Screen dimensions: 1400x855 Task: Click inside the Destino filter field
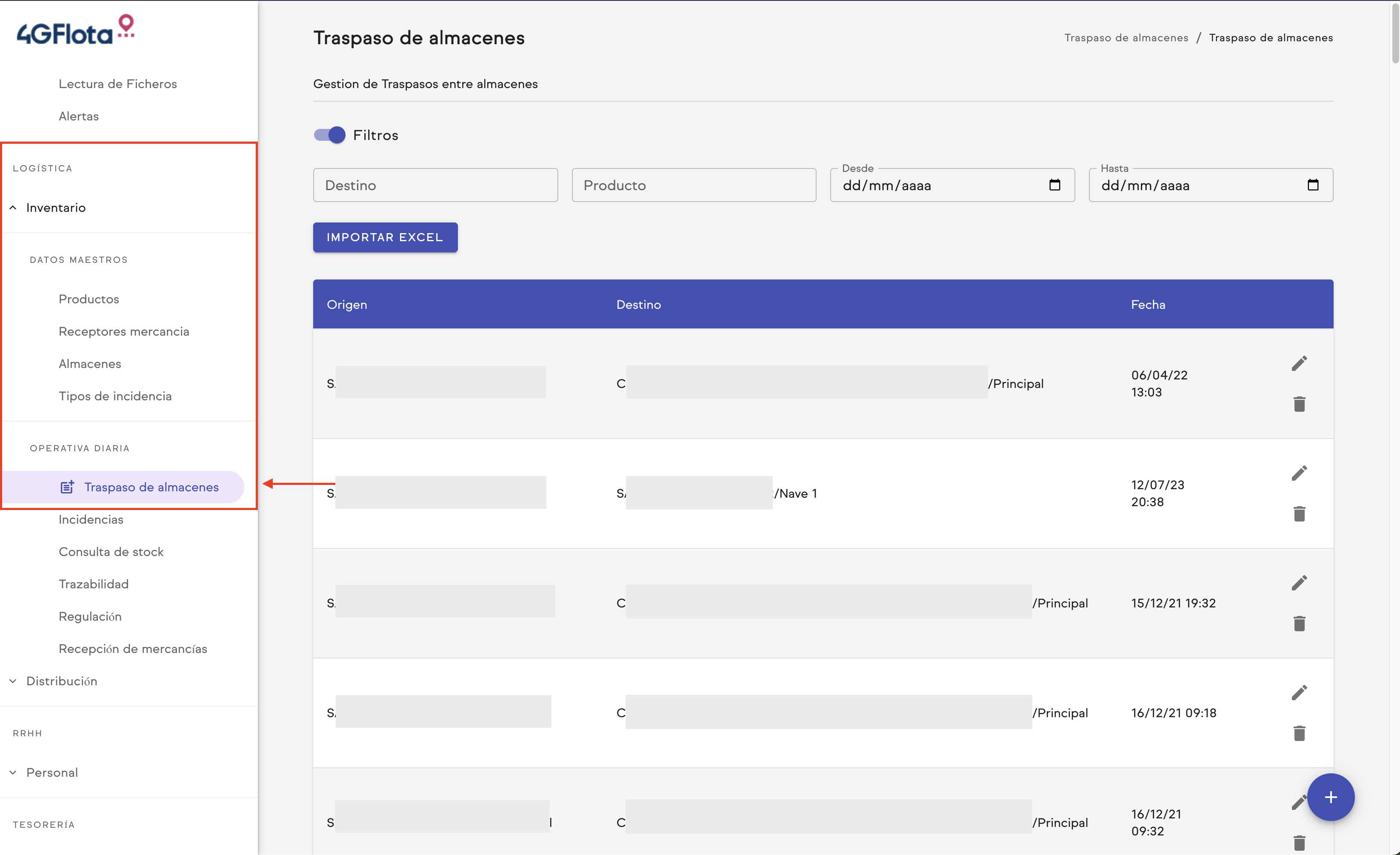tap(434, 185)
